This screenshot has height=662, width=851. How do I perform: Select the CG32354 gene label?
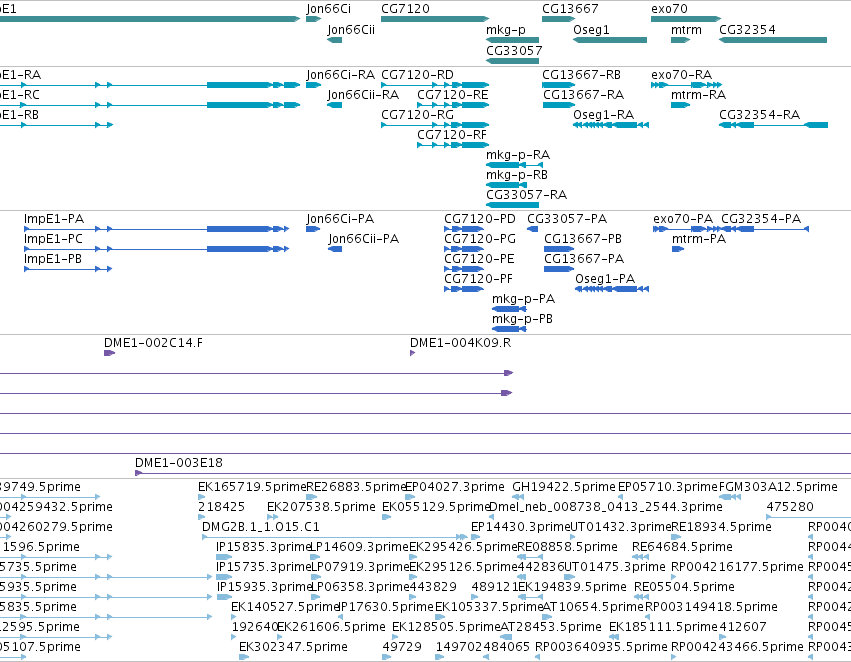[x=747, y=29]
